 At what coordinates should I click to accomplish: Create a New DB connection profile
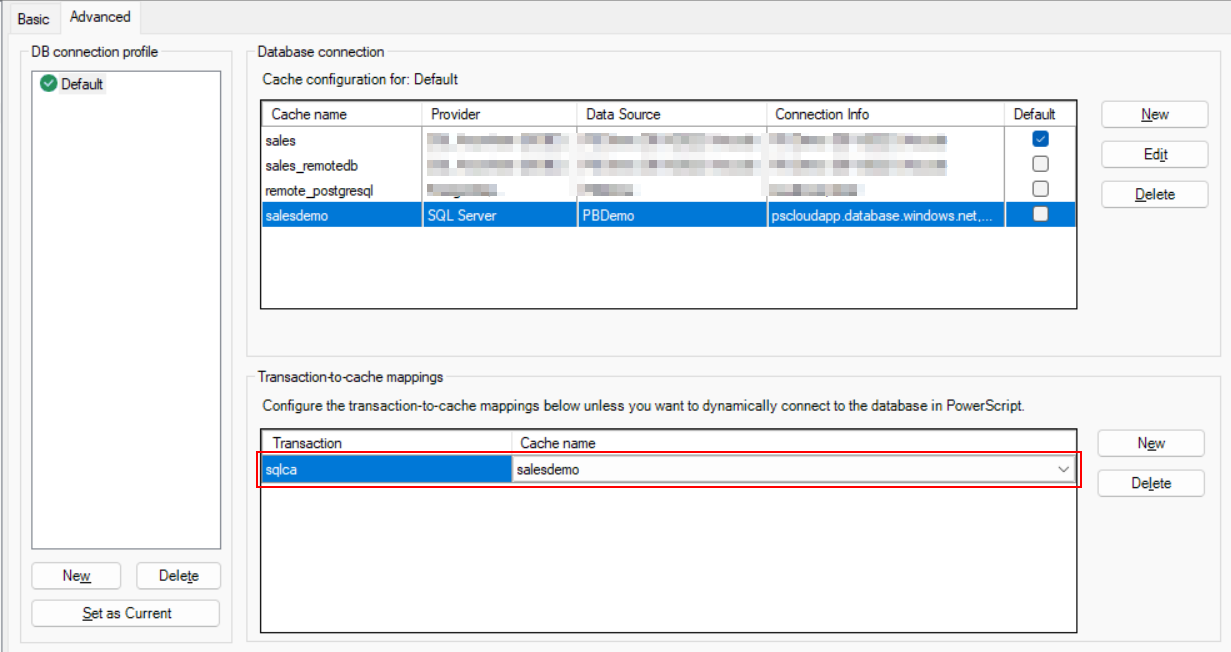[x=76, y=576]
